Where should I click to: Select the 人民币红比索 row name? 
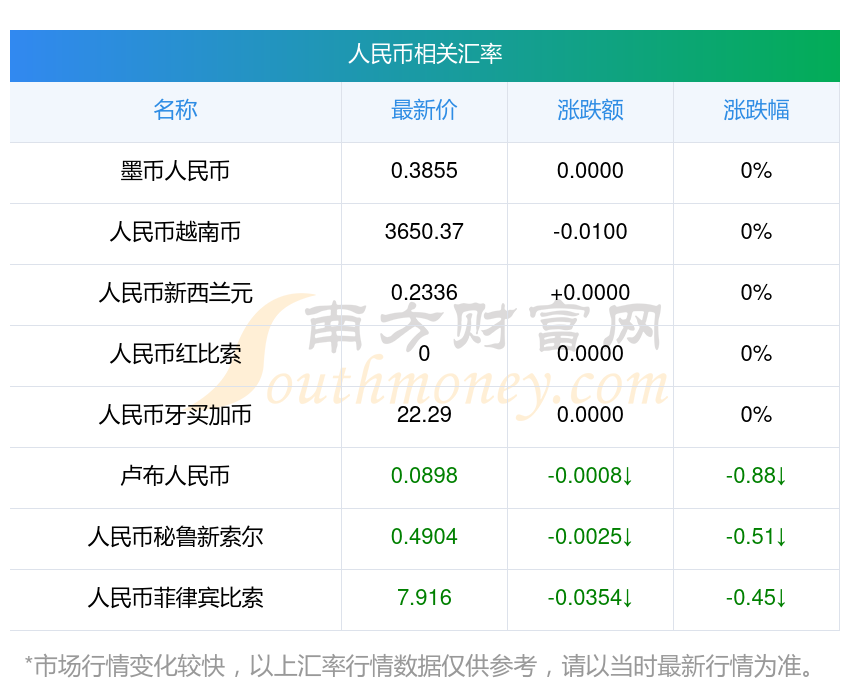175,354
